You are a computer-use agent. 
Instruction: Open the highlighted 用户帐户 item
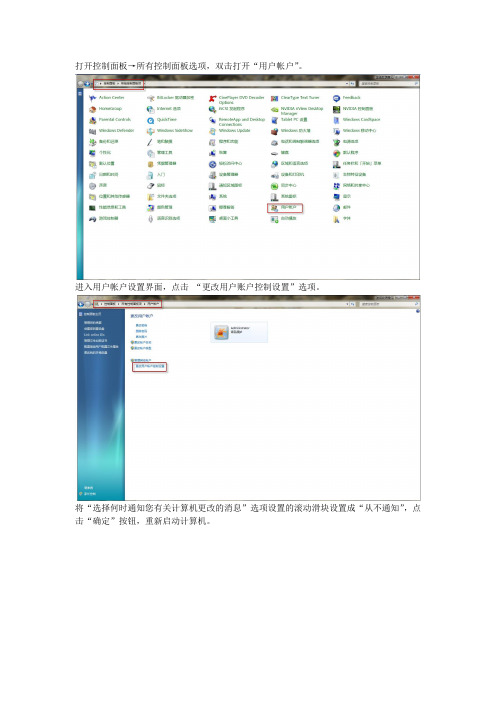285,208
